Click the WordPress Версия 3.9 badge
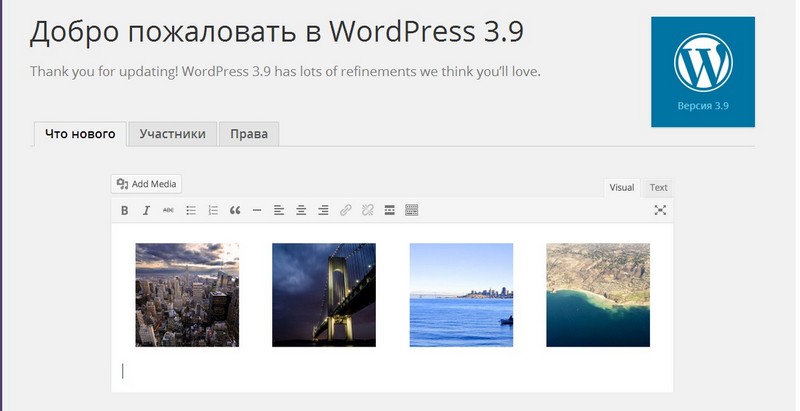Image resolution: width=800 pixels, height=411 pixels. click(x=703, y=72)
